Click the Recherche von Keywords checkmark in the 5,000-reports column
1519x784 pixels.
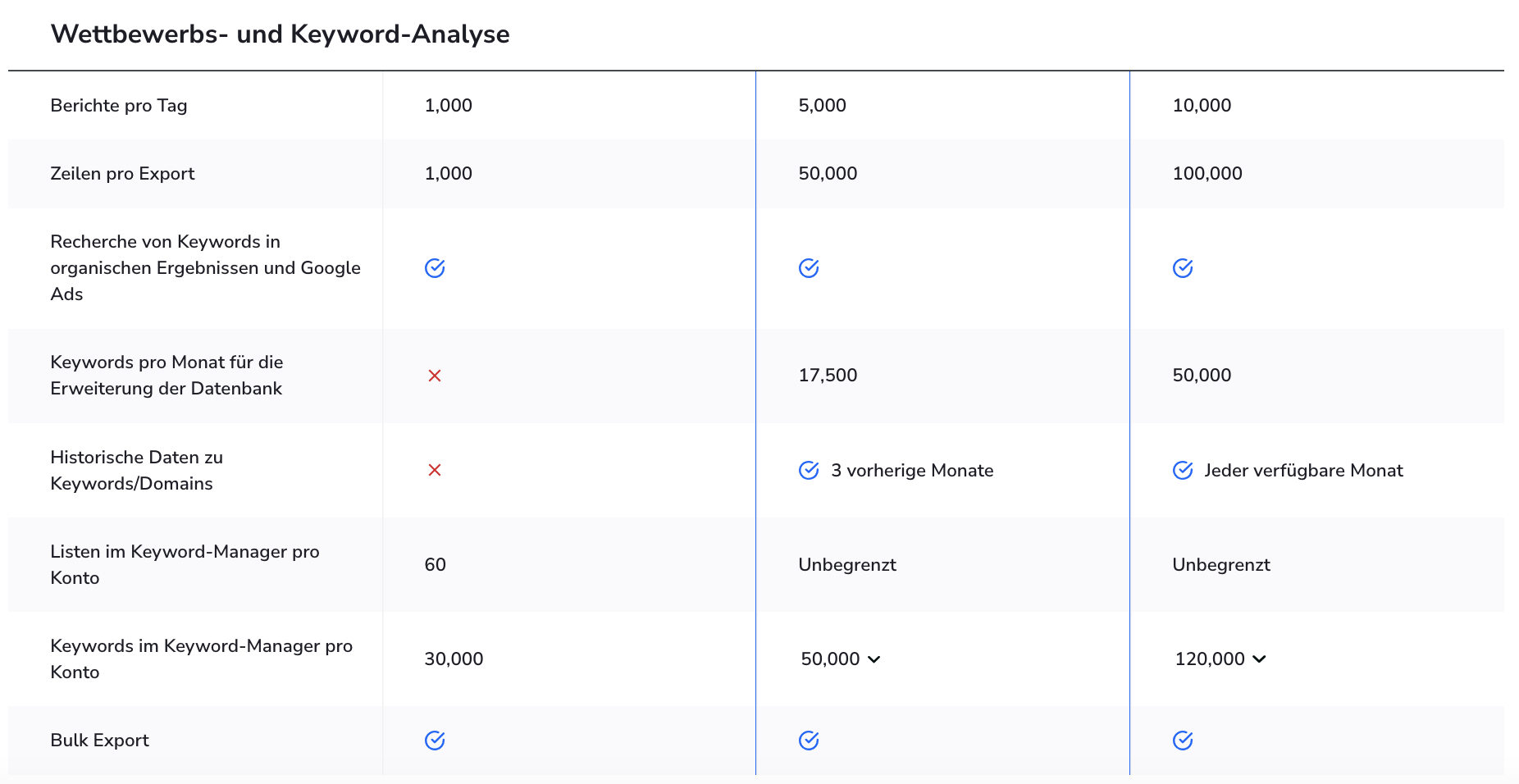point(809,268)
